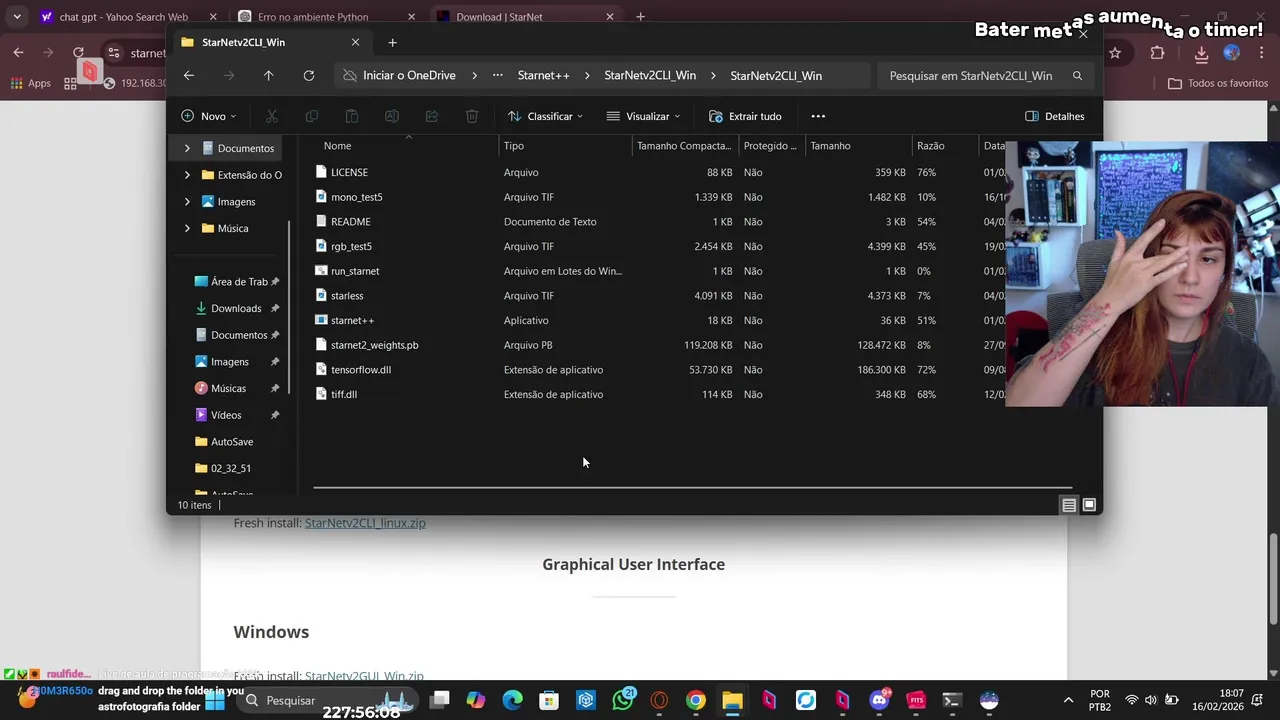Image resolution: width=1280 pixels, height=720 pixels.
Task: Select the rgb_test5 TIF file
Action: click(351, 246)
